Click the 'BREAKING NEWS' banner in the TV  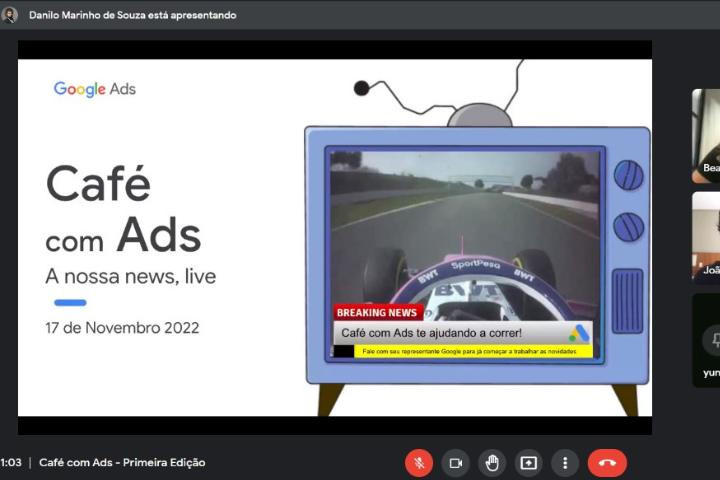coord(377,312)
